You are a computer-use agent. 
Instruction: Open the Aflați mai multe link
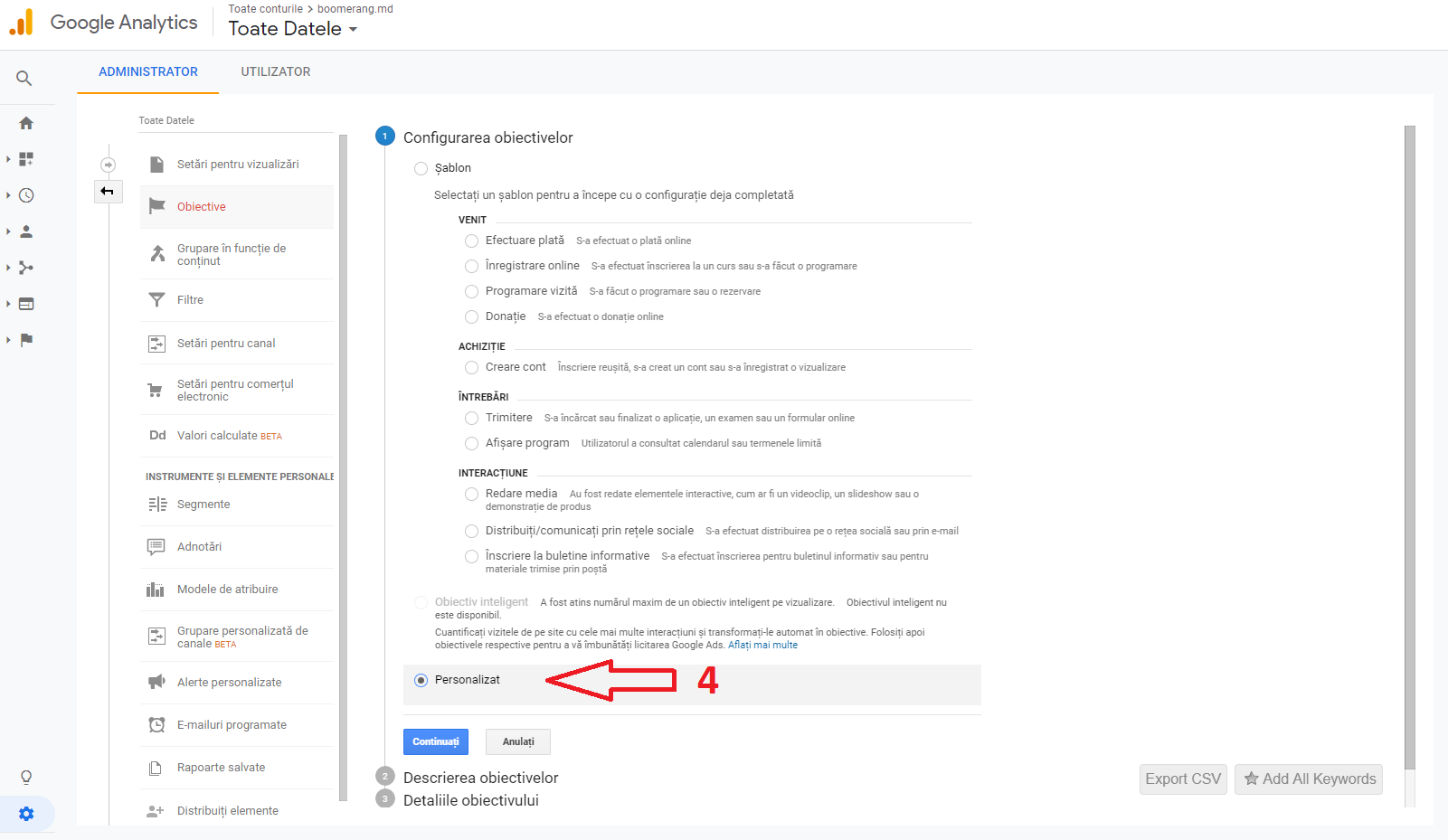(762, 645)
